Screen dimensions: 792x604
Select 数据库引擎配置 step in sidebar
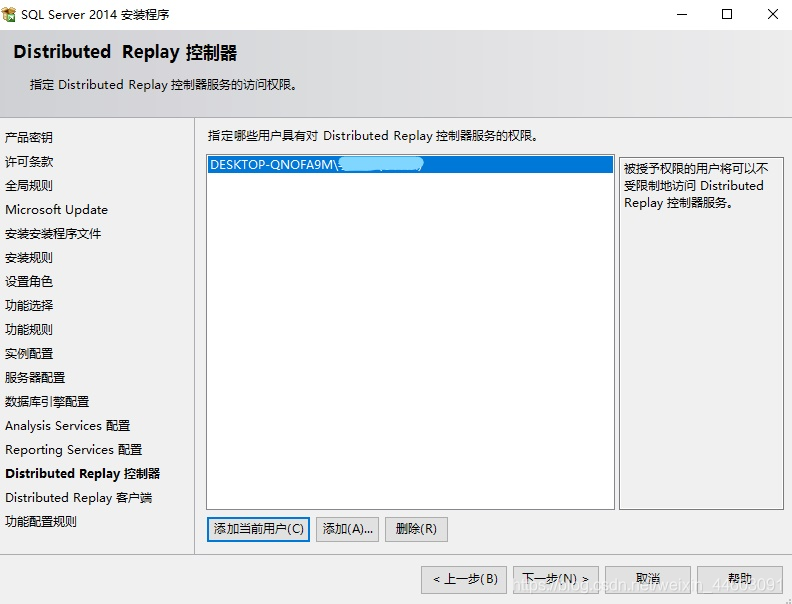click(47, 401)
